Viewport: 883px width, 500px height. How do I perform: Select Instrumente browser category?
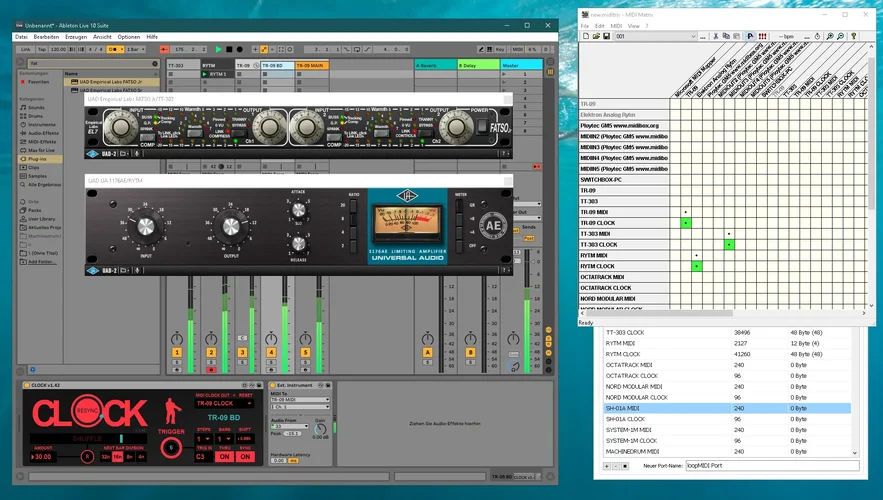[42, 124]
